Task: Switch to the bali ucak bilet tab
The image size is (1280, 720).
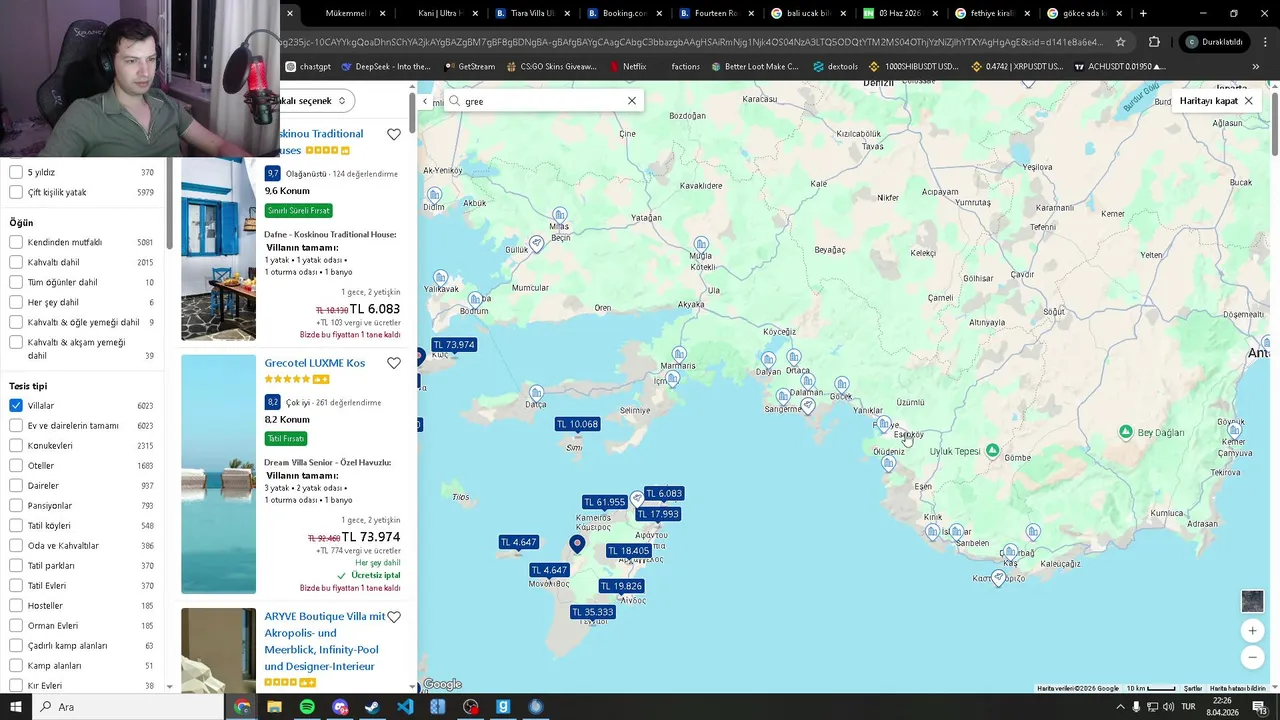Action: [808, 14]
